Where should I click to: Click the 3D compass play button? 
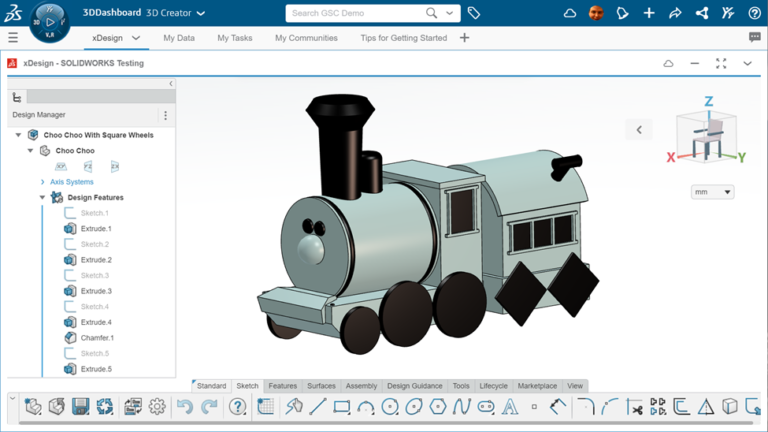[x=49, y=20]
